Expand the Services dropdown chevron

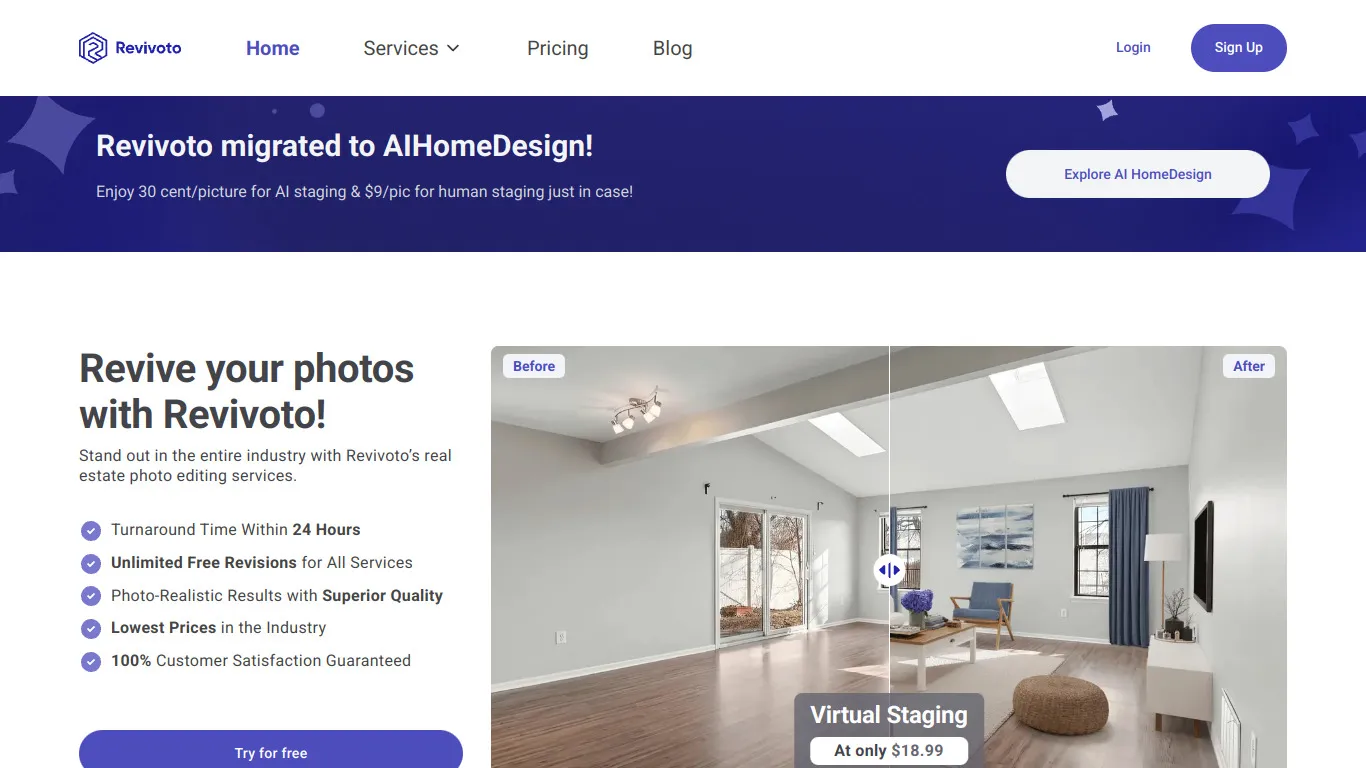(x=453, y=48)
